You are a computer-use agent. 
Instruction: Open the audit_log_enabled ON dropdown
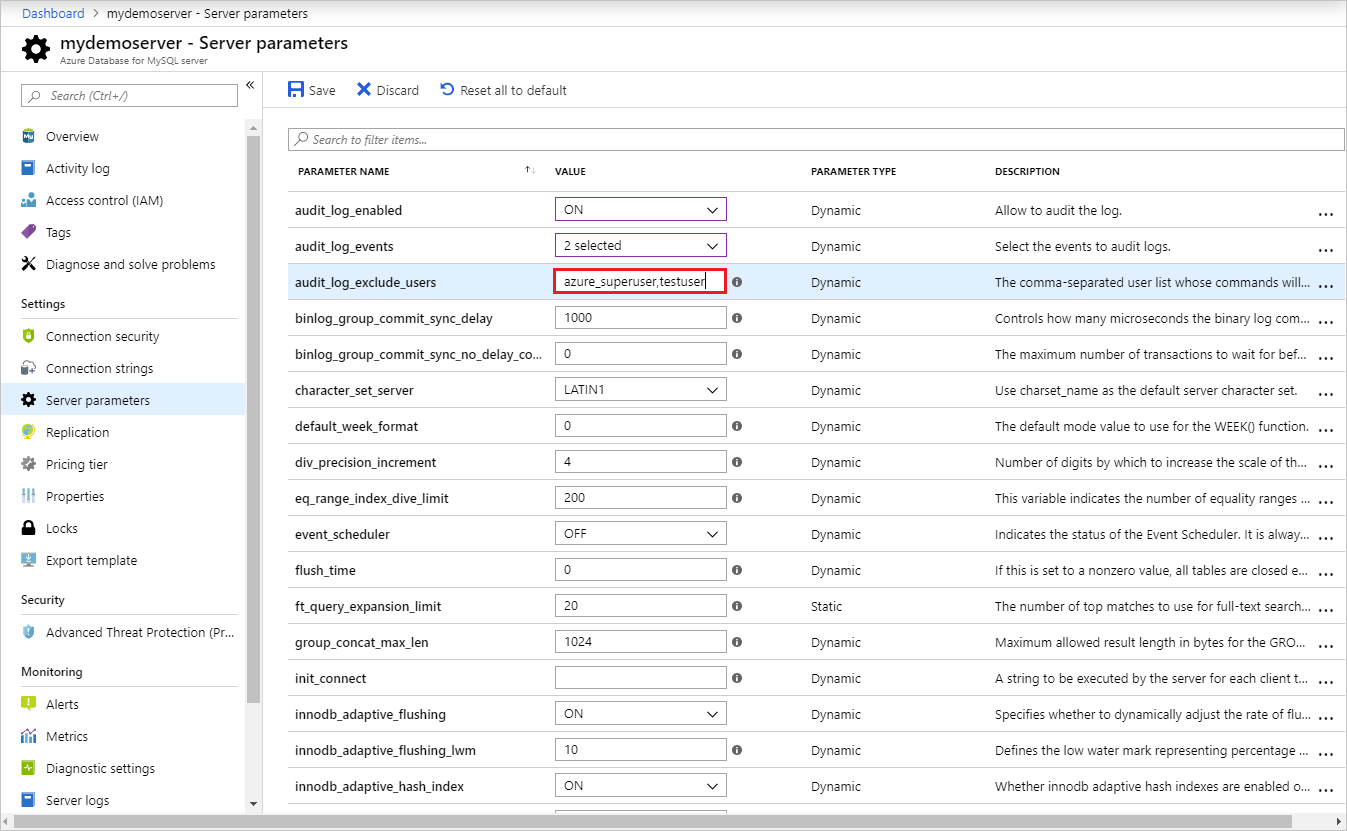641,209
